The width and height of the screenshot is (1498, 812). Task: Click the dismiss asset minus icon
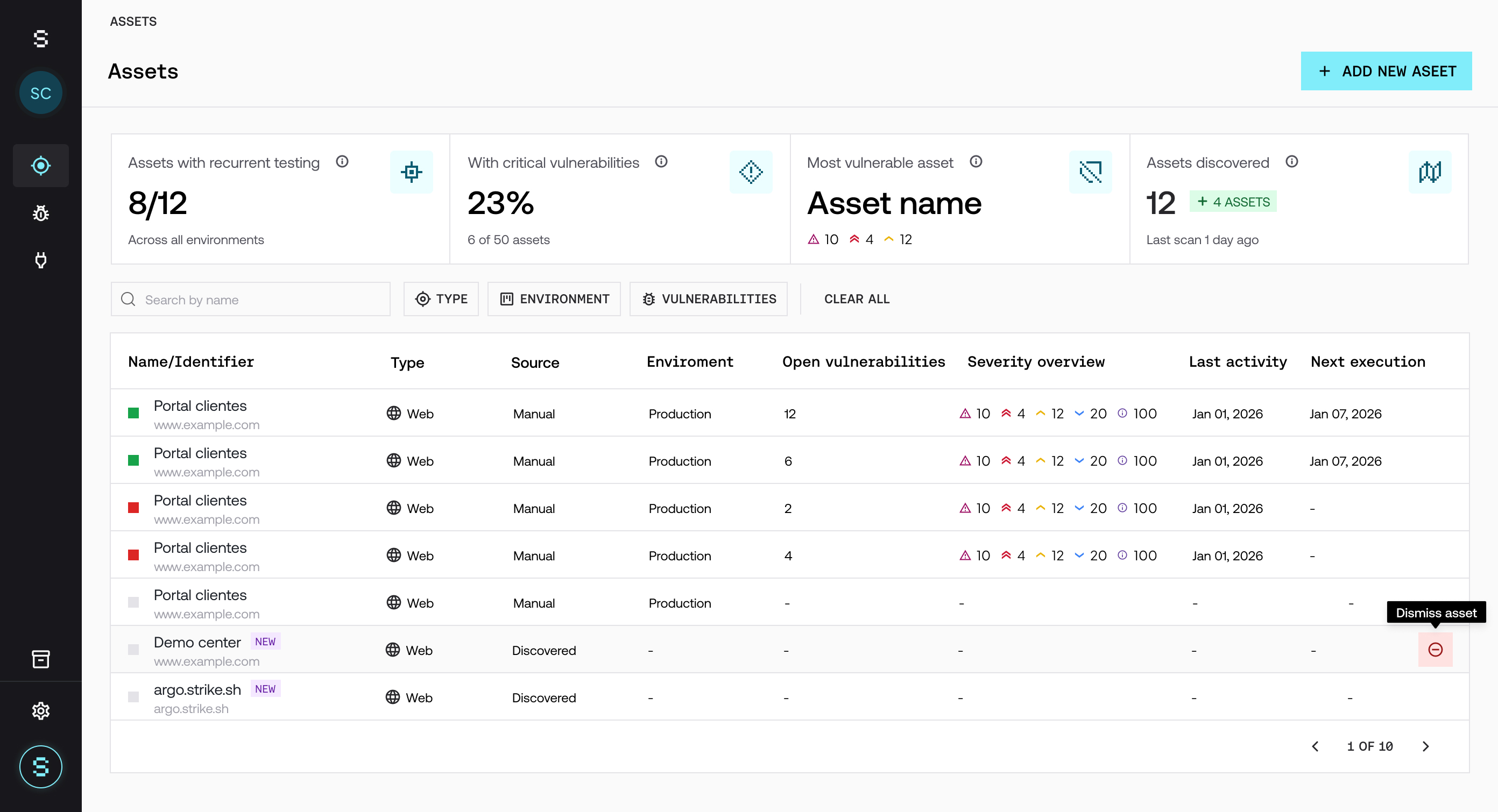1435,649
